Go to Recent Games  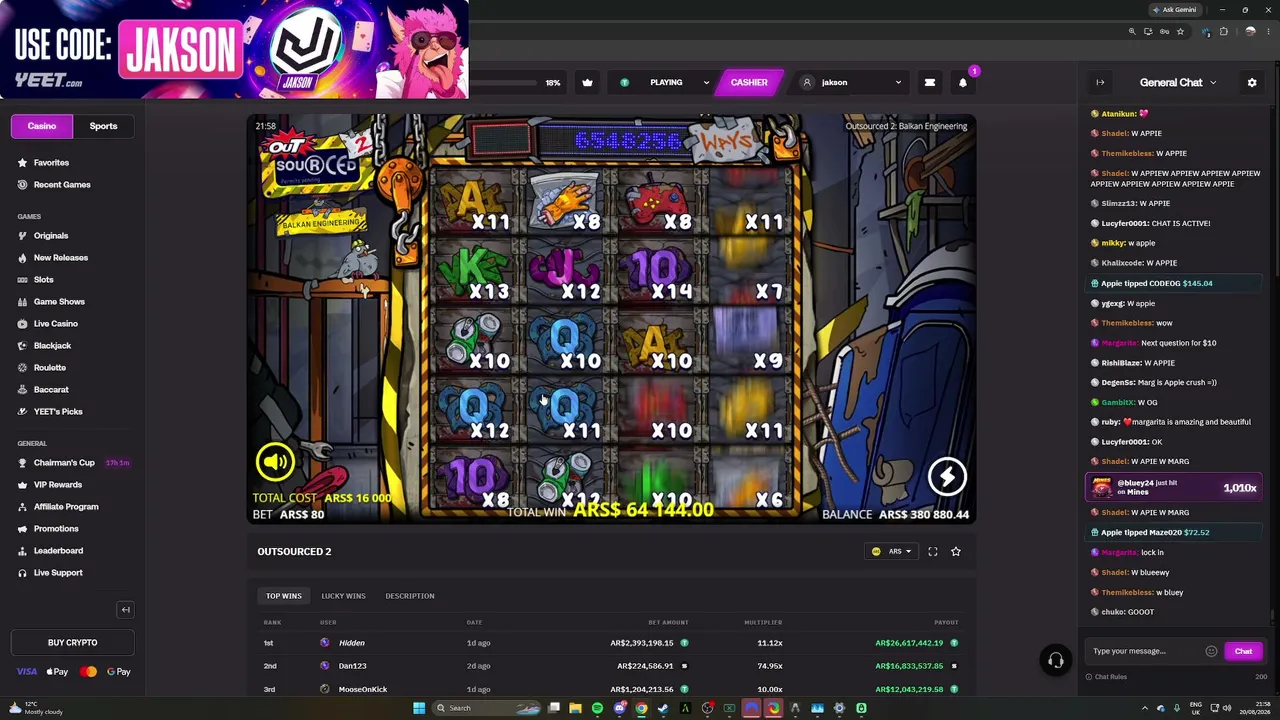point(62,185)
